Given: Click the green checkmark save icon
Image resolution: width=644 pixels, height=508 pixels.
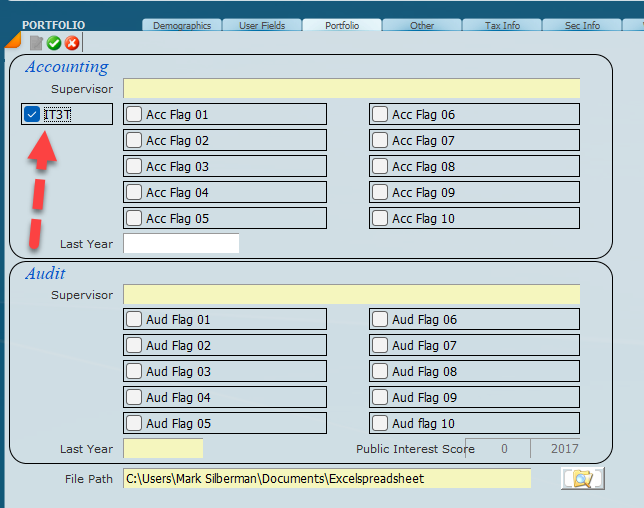Looking at the screenshot, I should (x=54, y=43).
